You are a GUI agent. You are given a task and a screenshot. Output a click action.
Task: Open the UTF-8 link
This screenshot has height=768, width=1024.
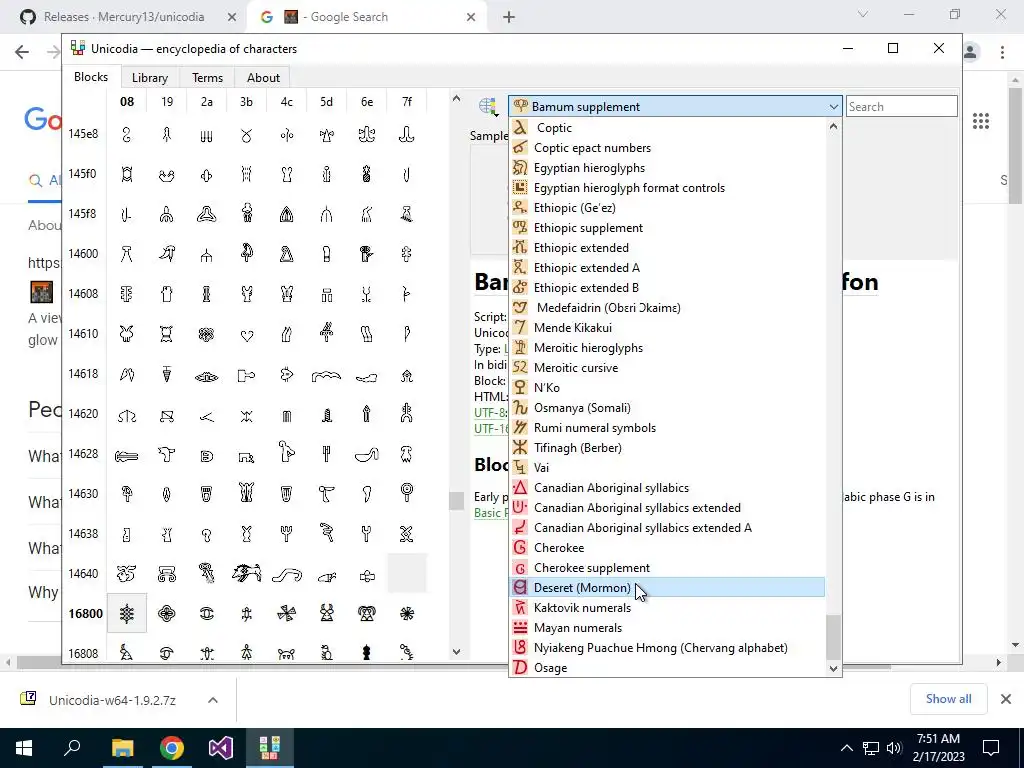tap(490, 413)
